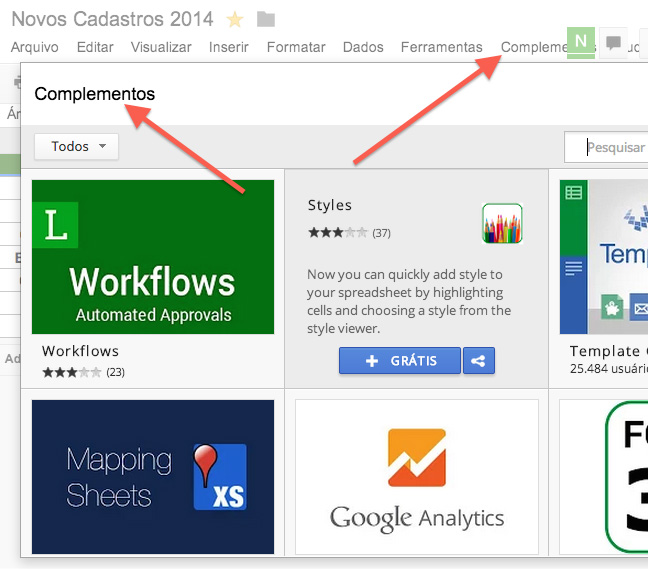
Task: Click the Styles colored pencils icon
Action: coord(502,223)
